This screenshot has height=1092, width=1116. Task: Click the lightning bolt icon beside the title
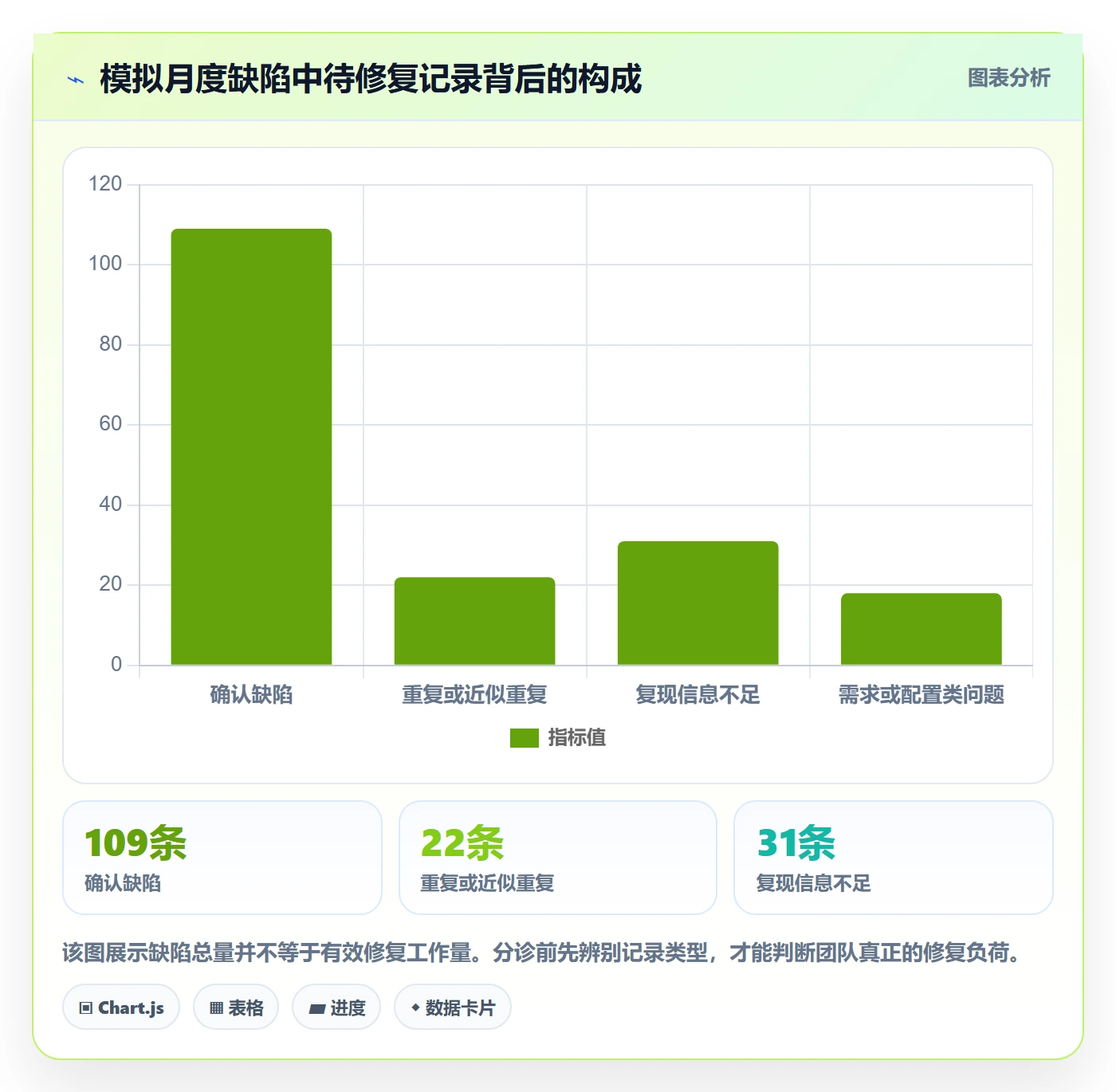(76, 80)
